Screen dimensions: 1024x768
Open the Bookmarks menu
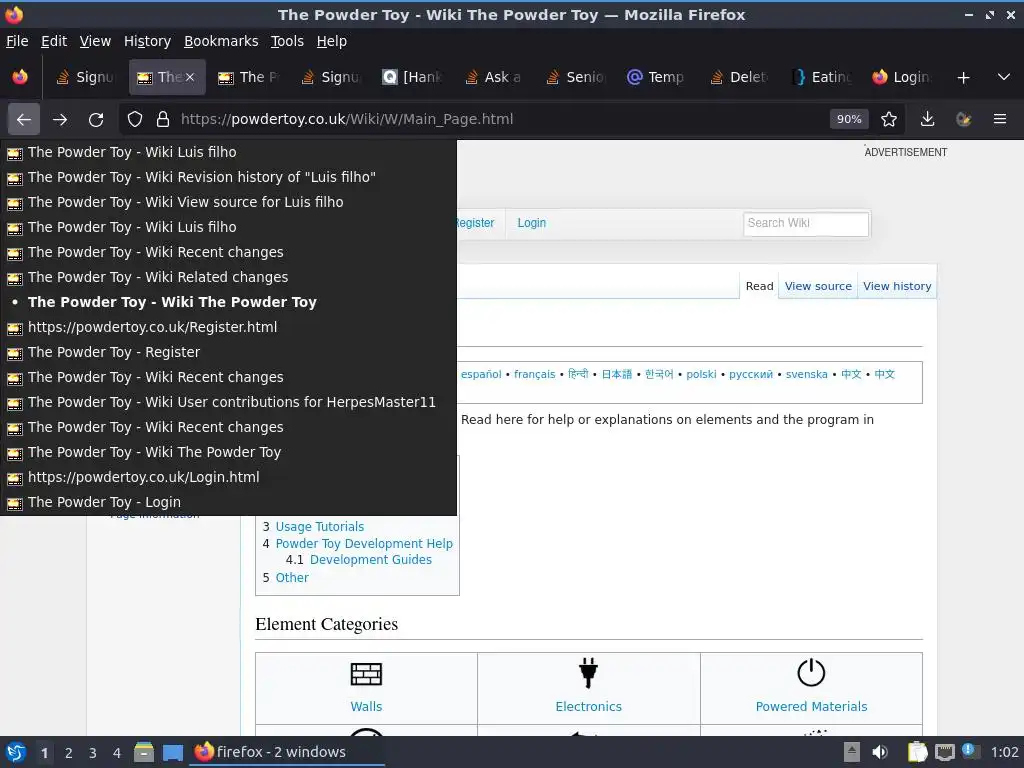tap(221, 41)
